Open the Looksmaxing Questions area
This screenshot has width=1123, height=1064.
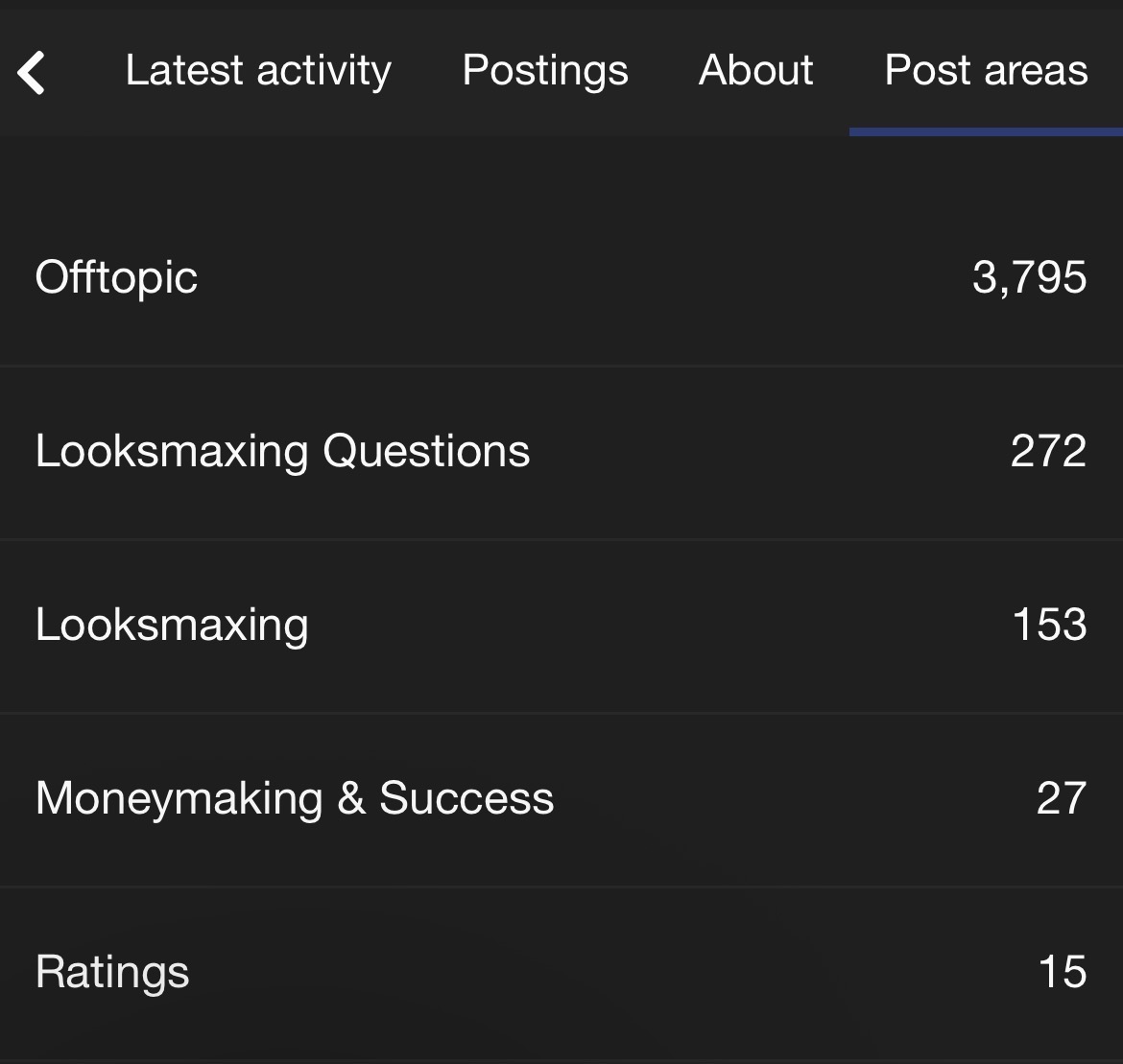[x=282, y=451]
